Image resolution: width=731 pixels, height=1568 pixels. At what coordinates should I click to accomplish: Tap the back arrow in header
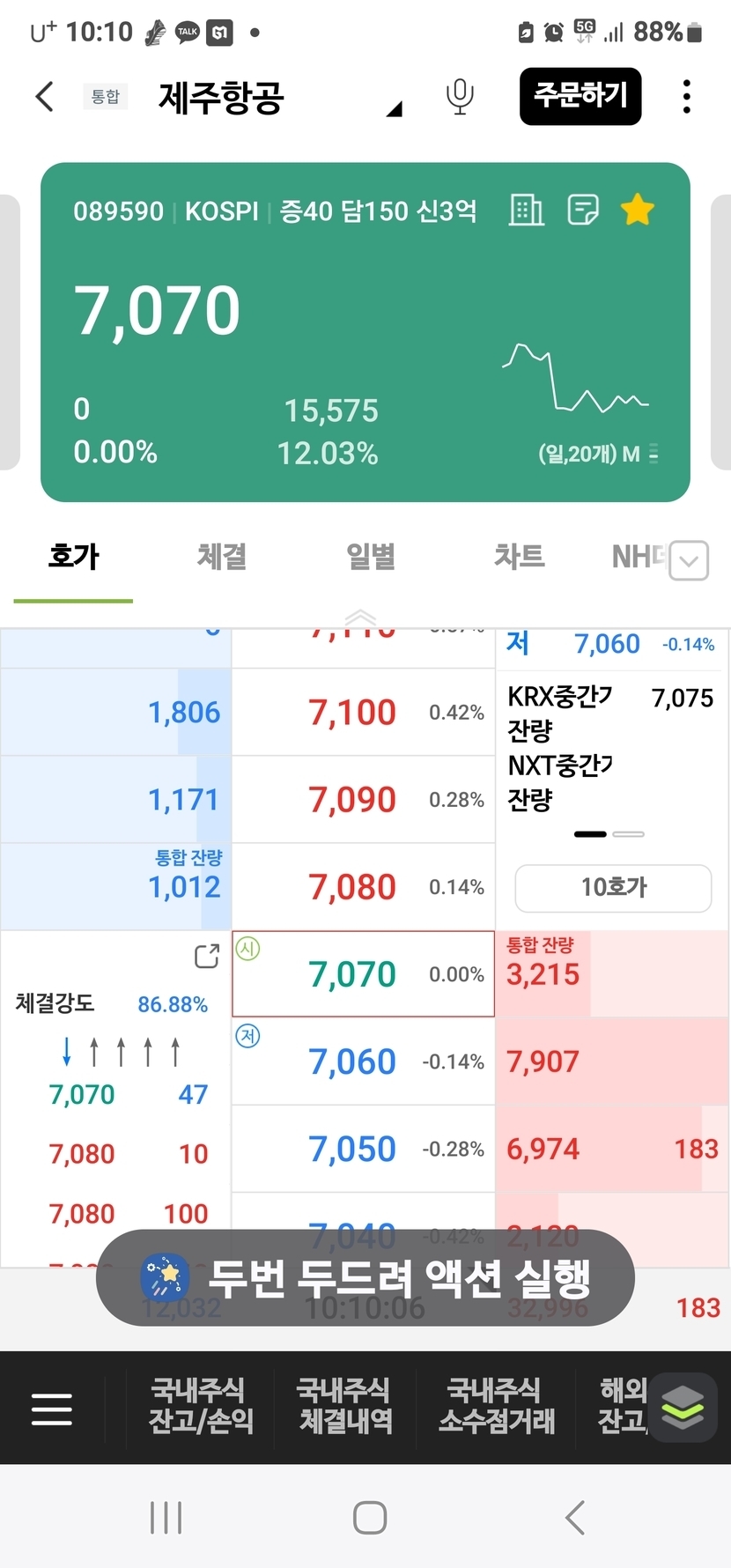[45, 96]
